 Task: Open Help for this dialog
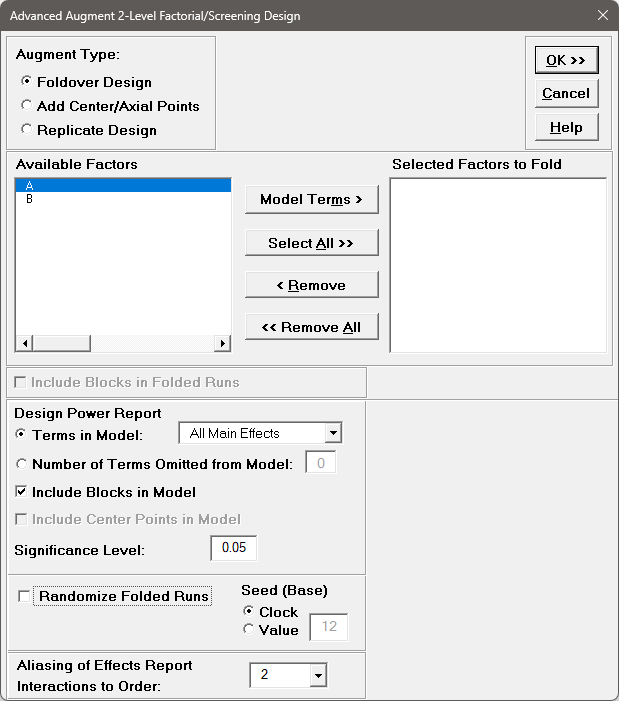(x=566, y=127)
